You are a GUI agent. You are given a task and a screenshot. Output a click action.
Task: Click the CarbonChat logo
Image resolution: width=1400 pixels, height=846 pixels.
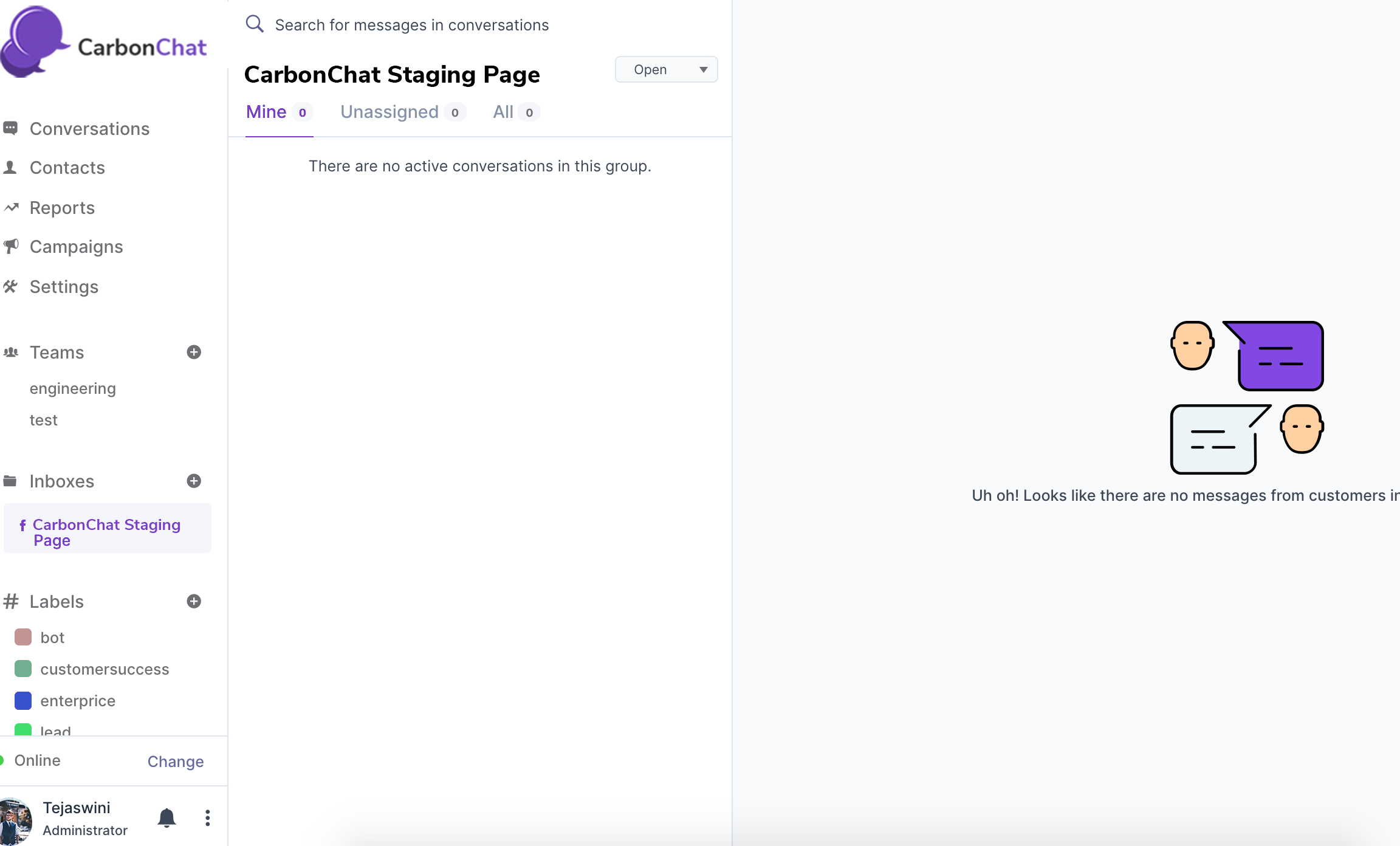click(x=103, y=43)
